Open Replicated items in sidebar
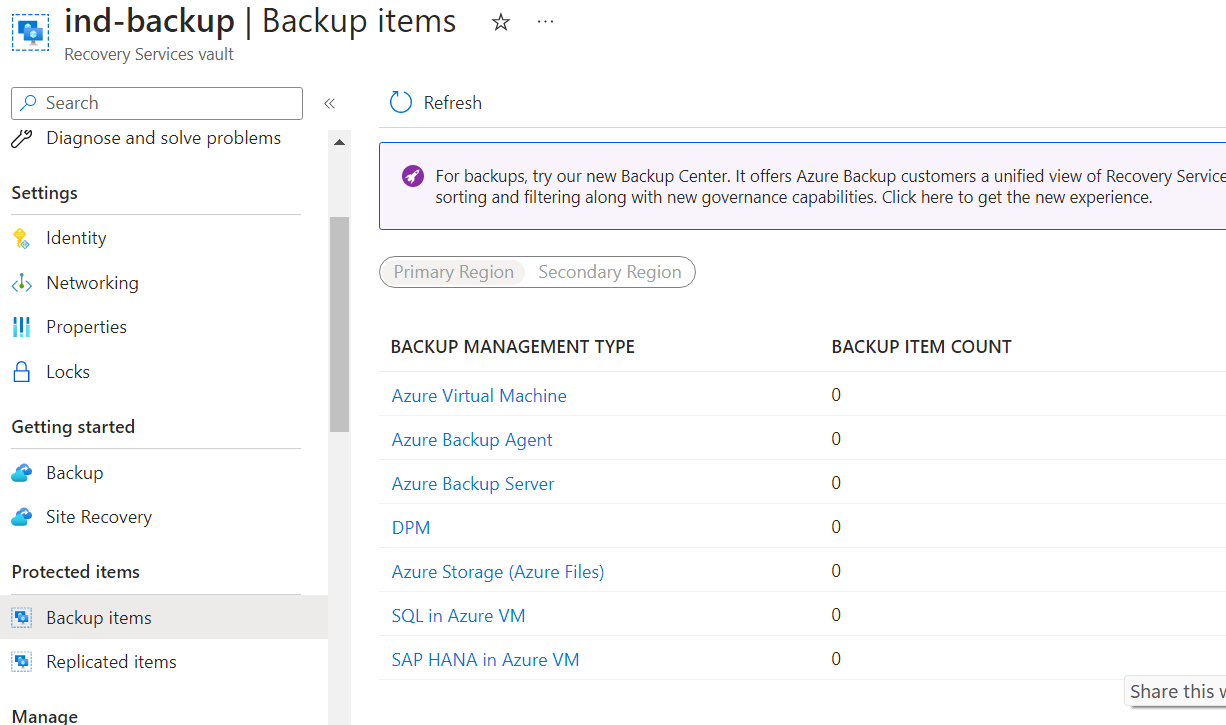 tap(111, 662)
